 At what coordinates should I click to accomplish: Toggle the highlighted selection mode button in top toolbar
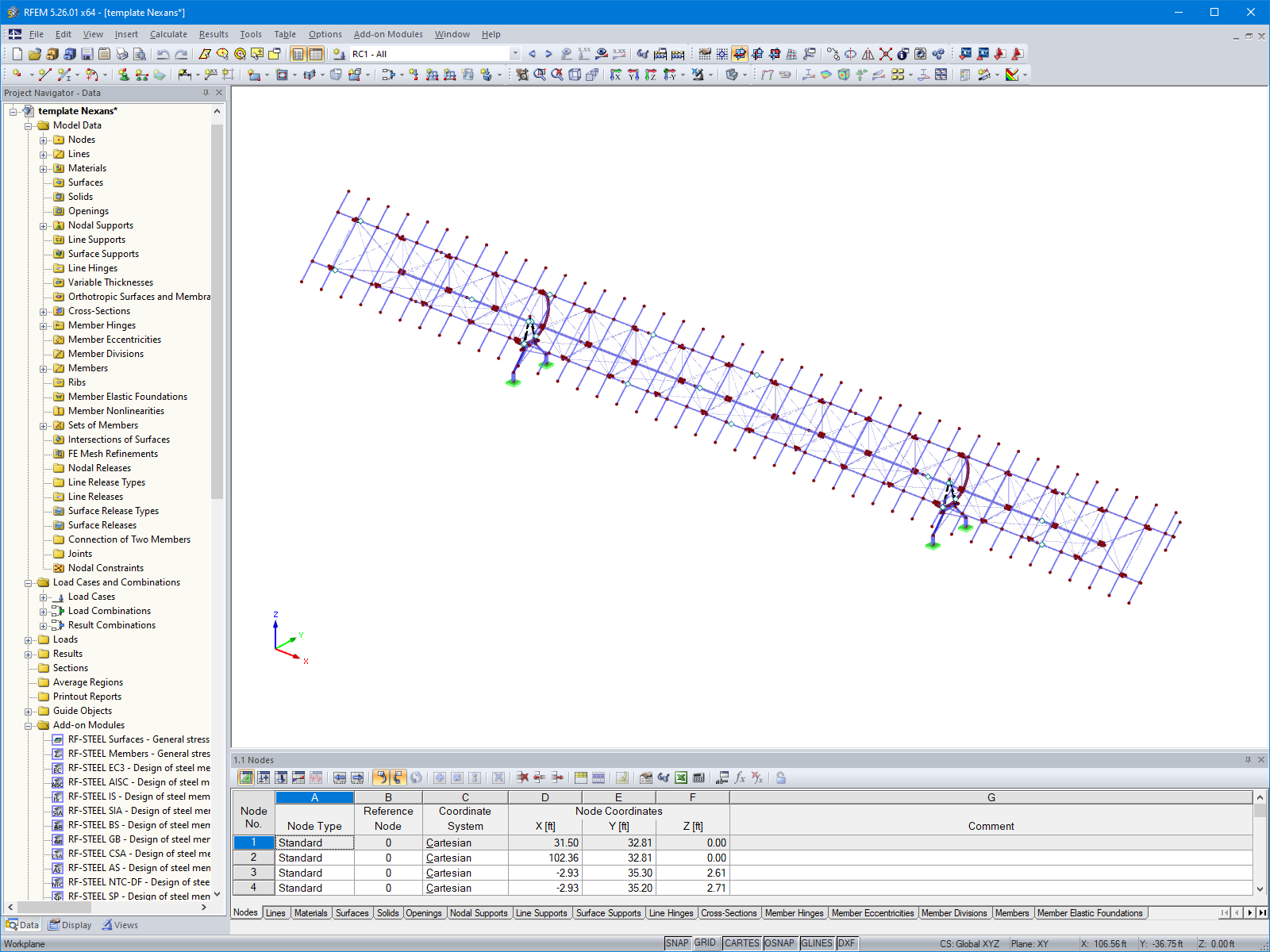point(740,54)
